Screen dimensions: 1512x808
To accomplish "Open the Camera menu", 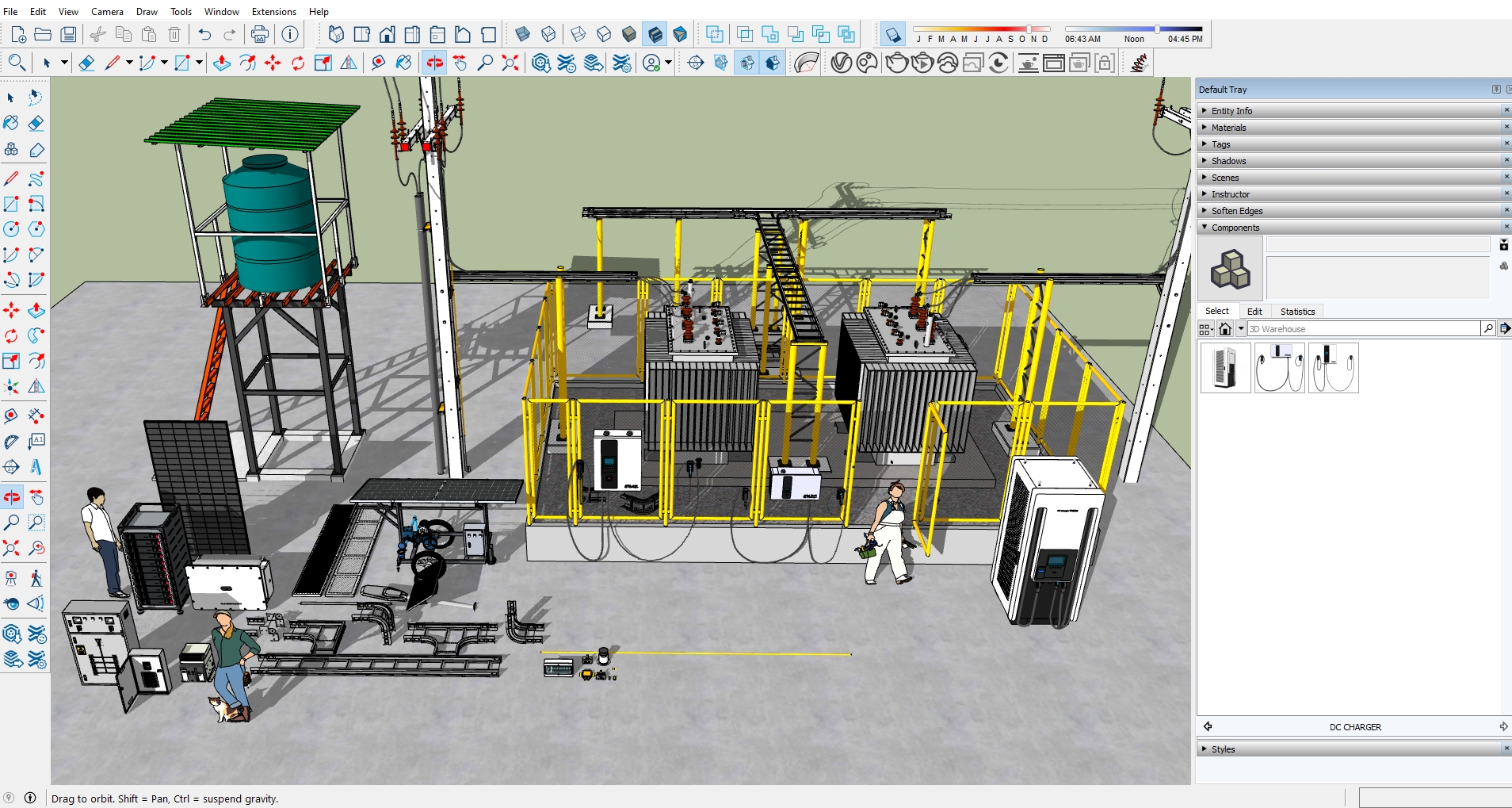I will [x=107, y=12].
